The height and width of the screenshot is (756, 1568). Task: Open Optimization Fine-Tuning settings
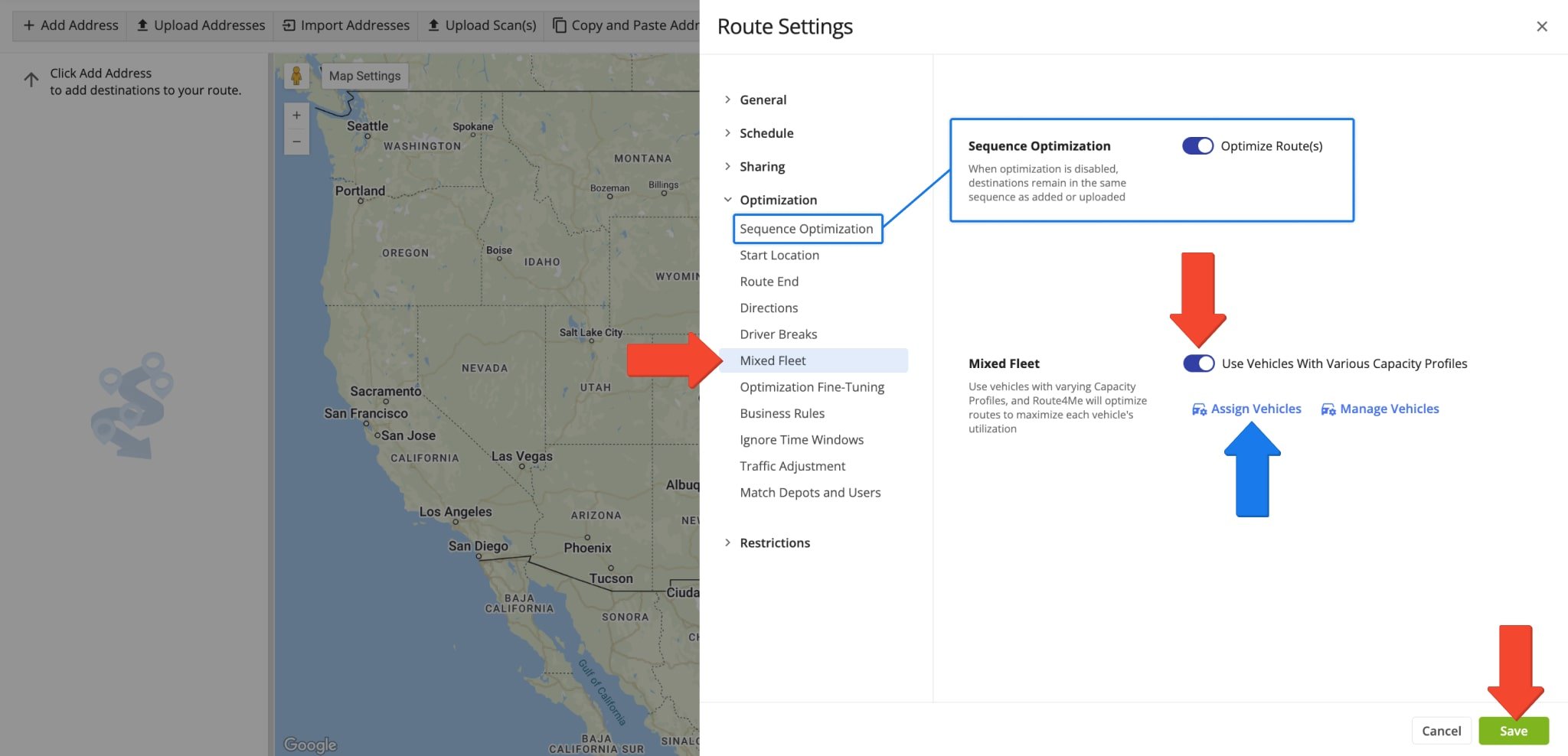[812, 387]
